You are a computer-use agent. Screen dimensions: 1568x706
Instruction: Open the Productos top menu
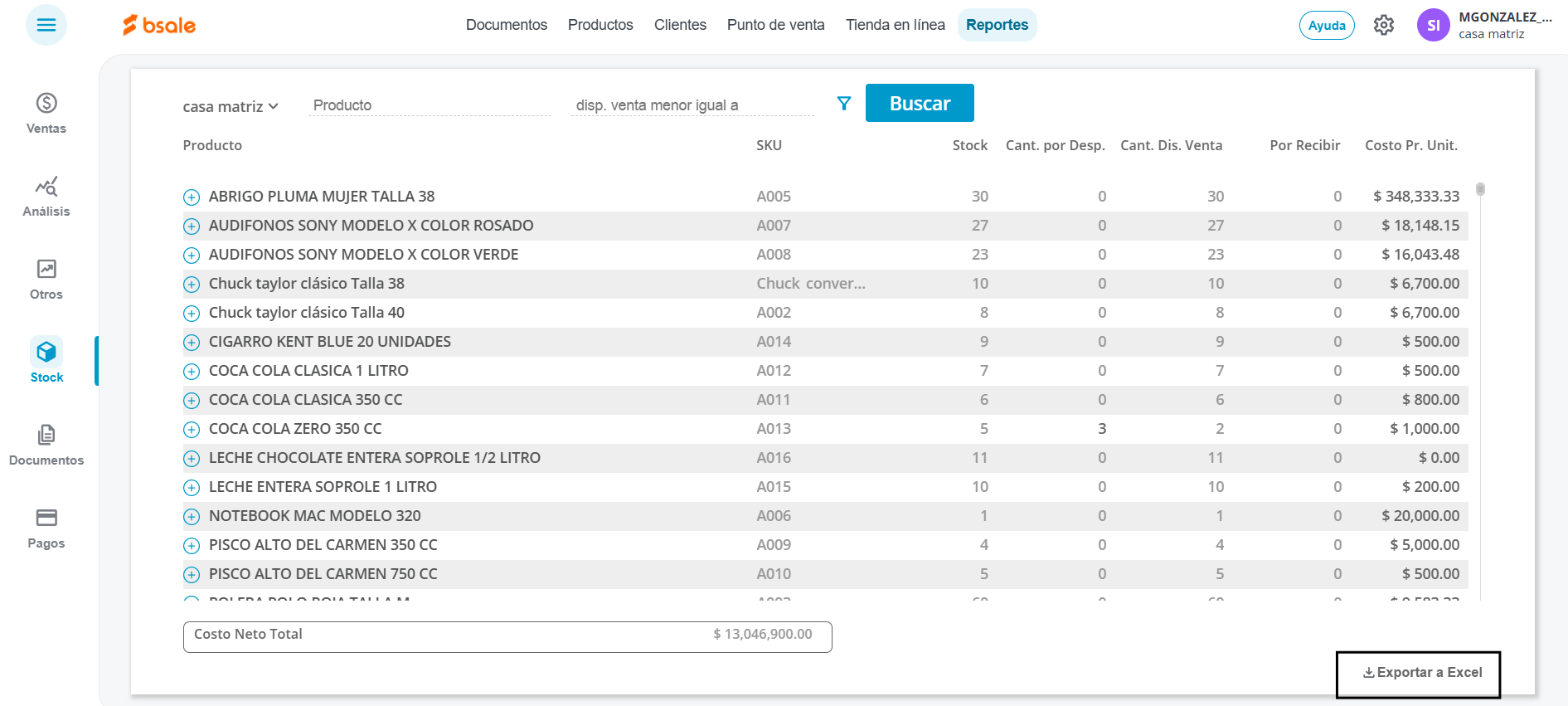(x=600, y=25)
